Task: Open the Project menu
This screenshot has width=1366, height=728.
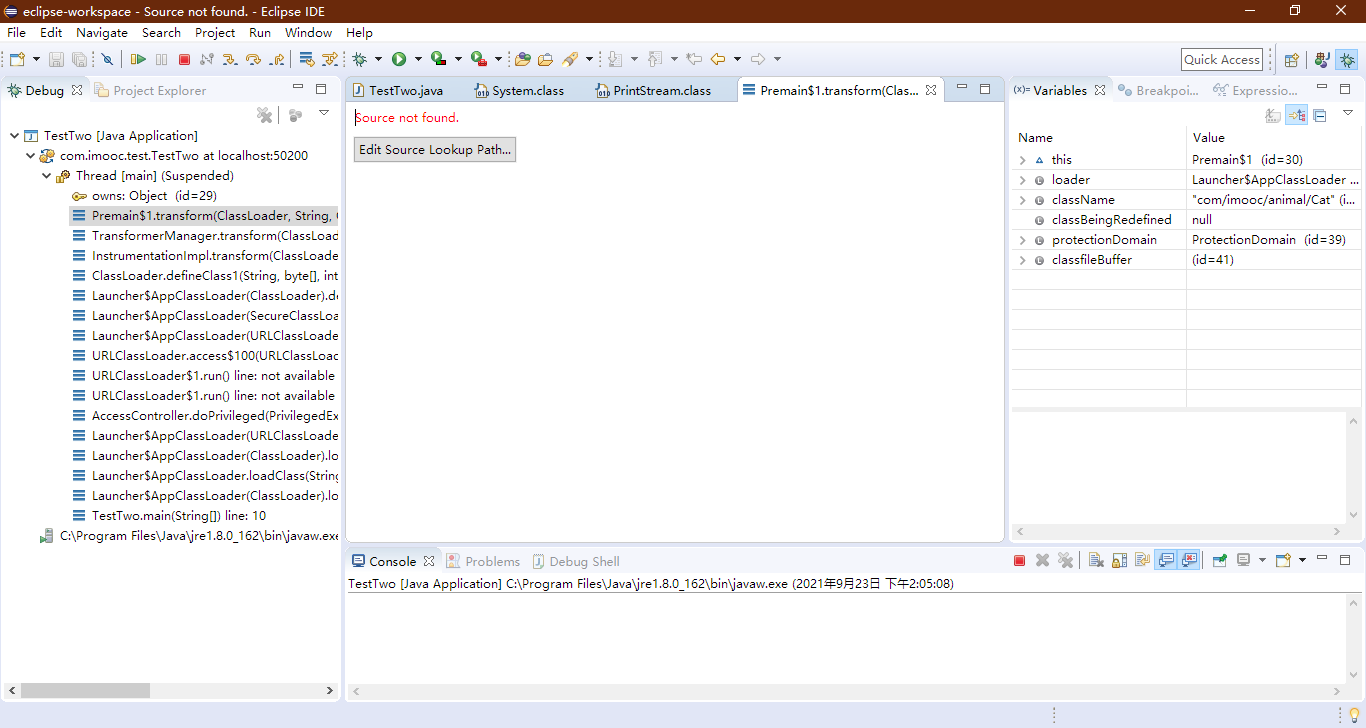Action: pos(215,33)
